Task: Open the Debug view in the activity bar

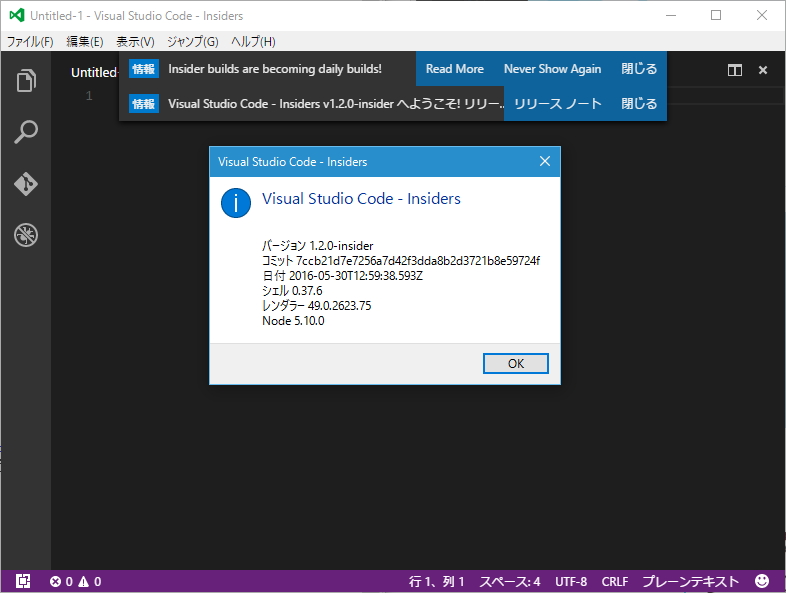Action: pyautogui.click(x=26, y=235)
